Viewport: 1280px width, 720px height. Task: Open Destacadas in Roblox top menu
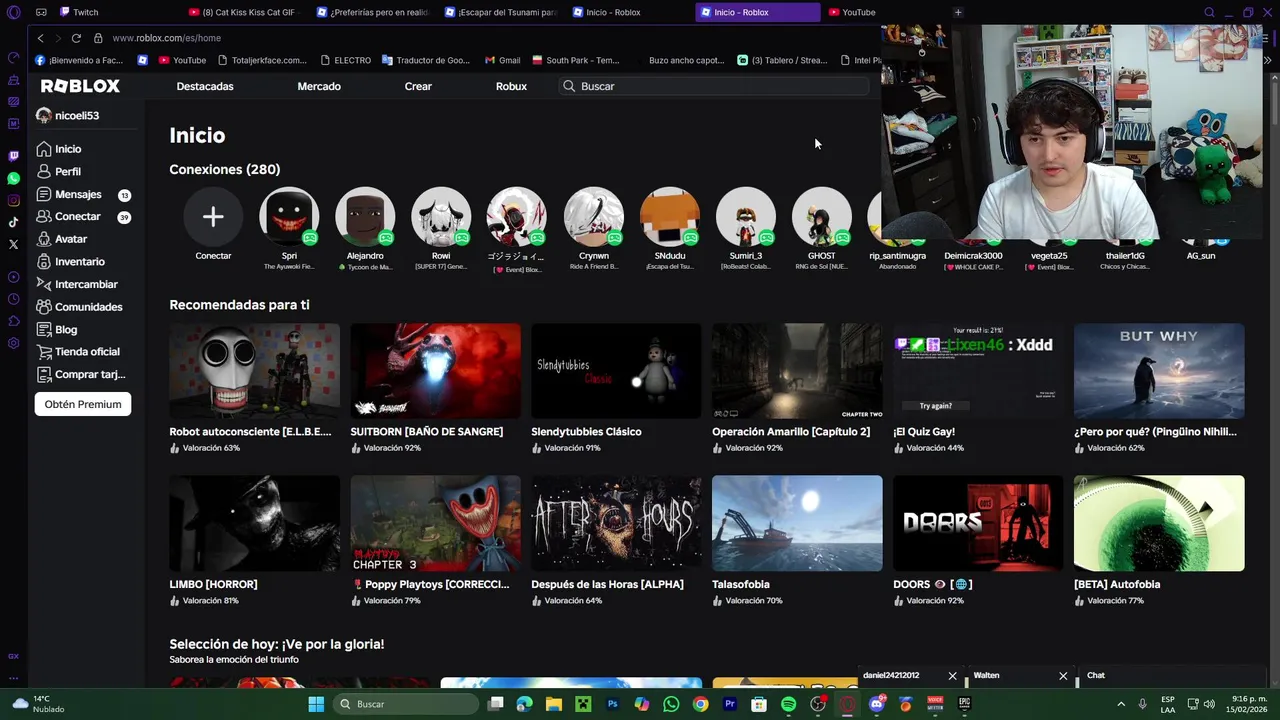[205, 86]
